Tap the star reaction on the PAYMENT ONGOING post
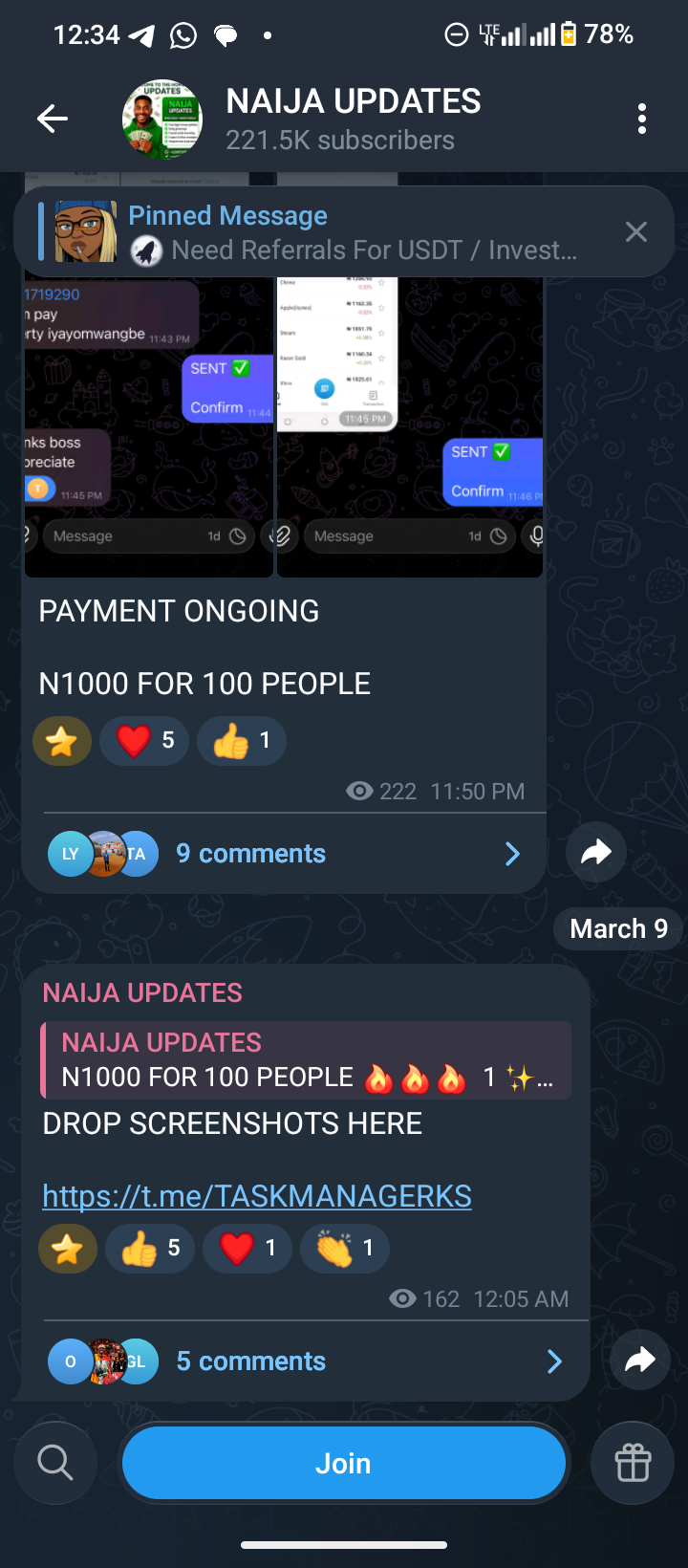This screenshot has height=1568, width=688. (x=62, y=740)
